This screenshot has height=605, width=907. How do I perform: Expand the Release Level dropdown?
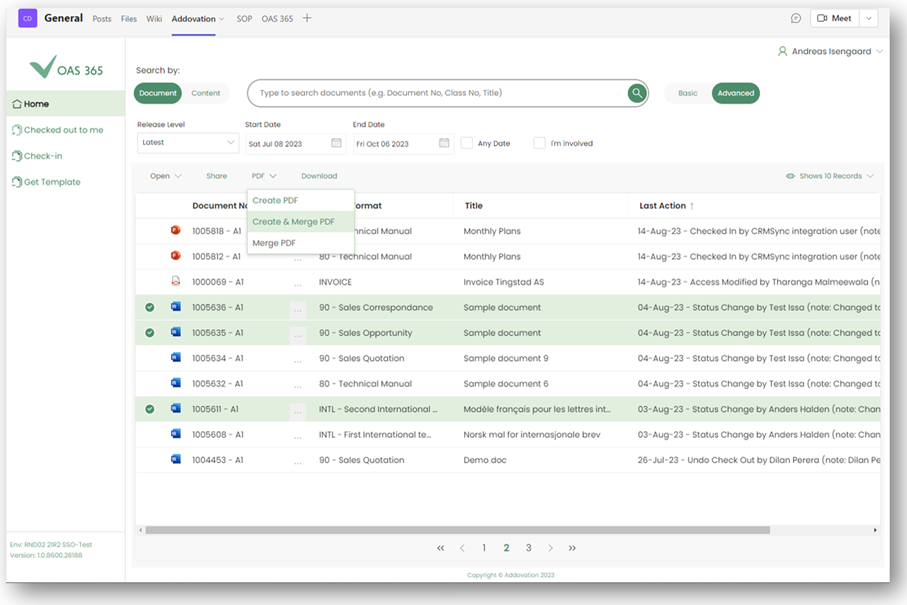point(188,143)
